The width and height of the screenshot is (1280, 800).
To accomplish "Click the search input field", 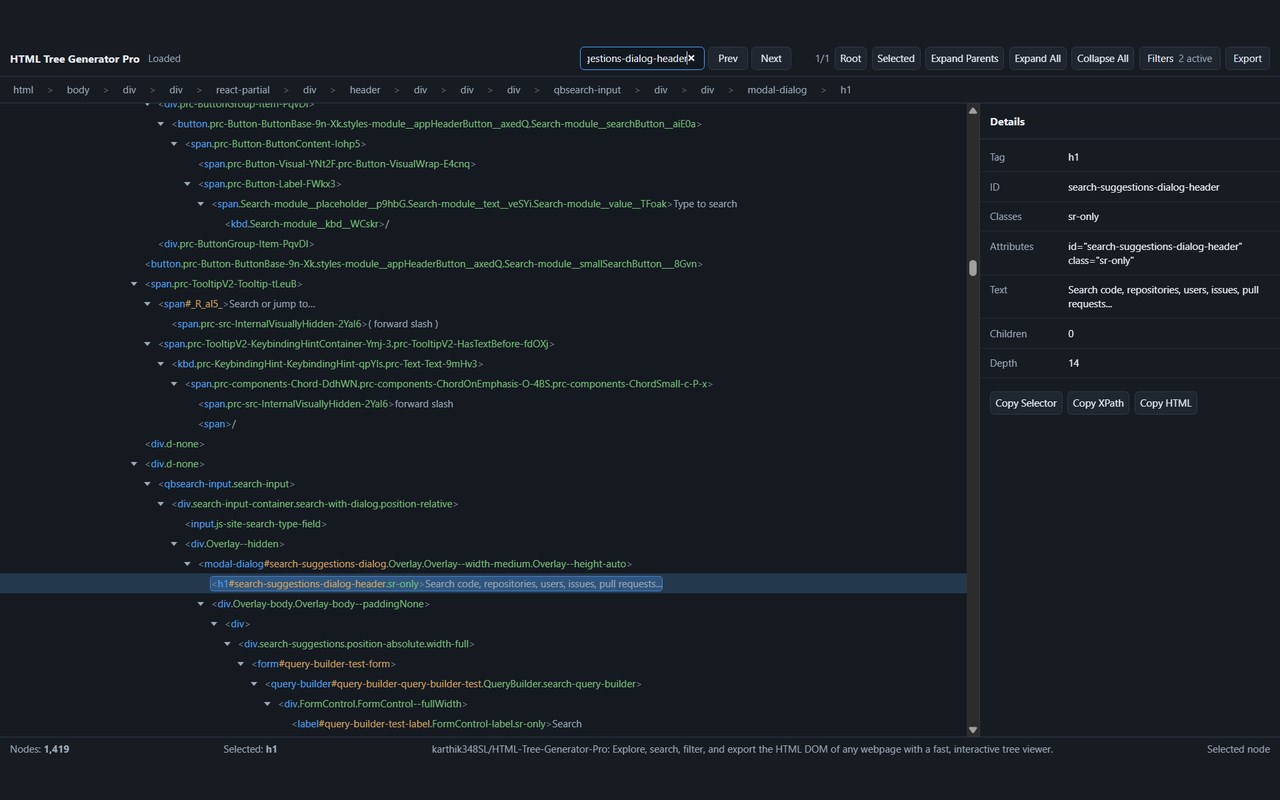I will click(642, 58).
